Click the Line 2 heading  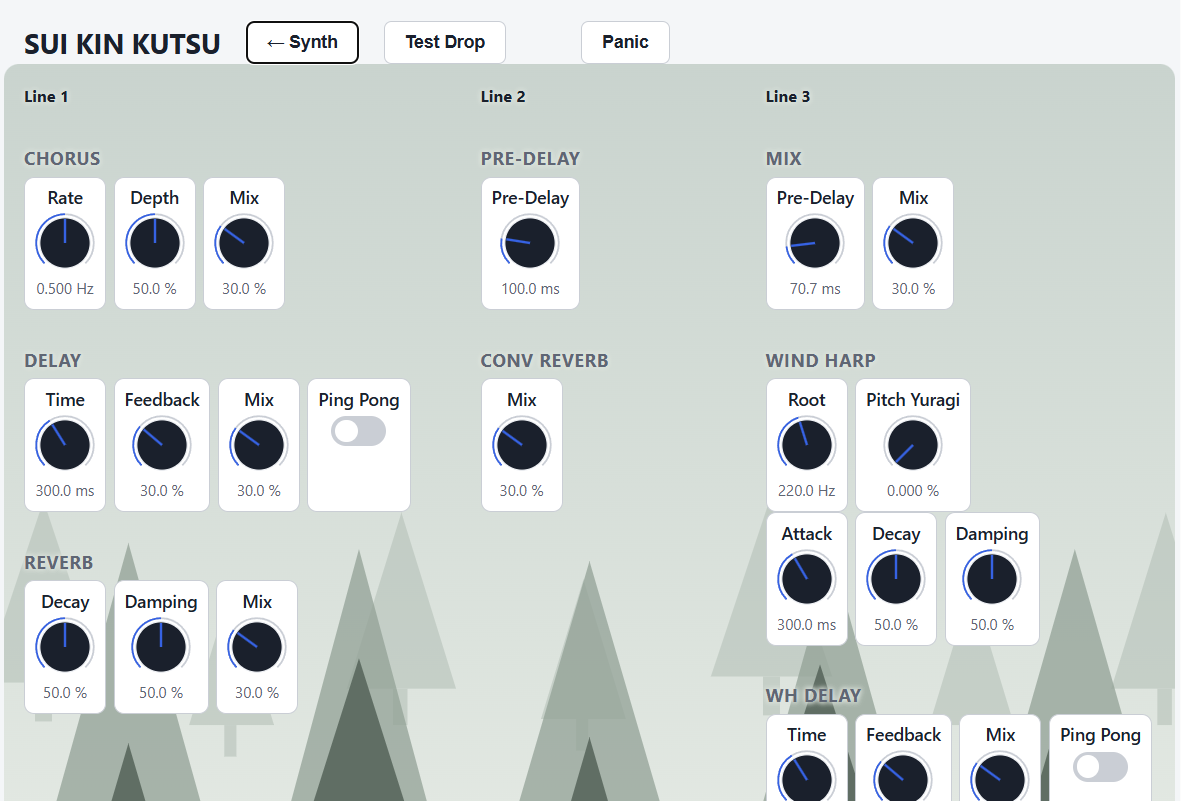coord(503,96)
